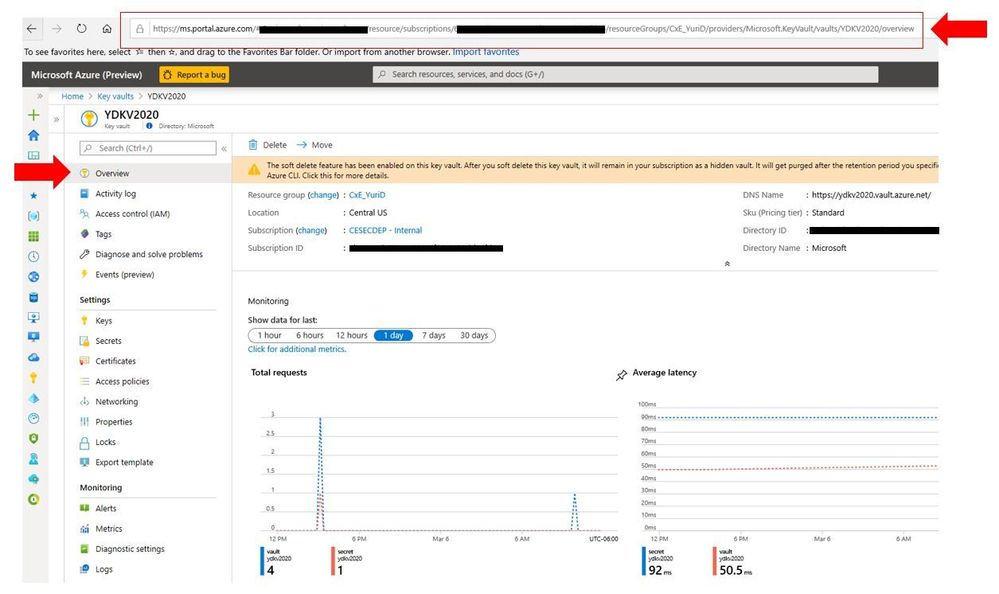Open the blue globe icon in the rail

[34, 277]
